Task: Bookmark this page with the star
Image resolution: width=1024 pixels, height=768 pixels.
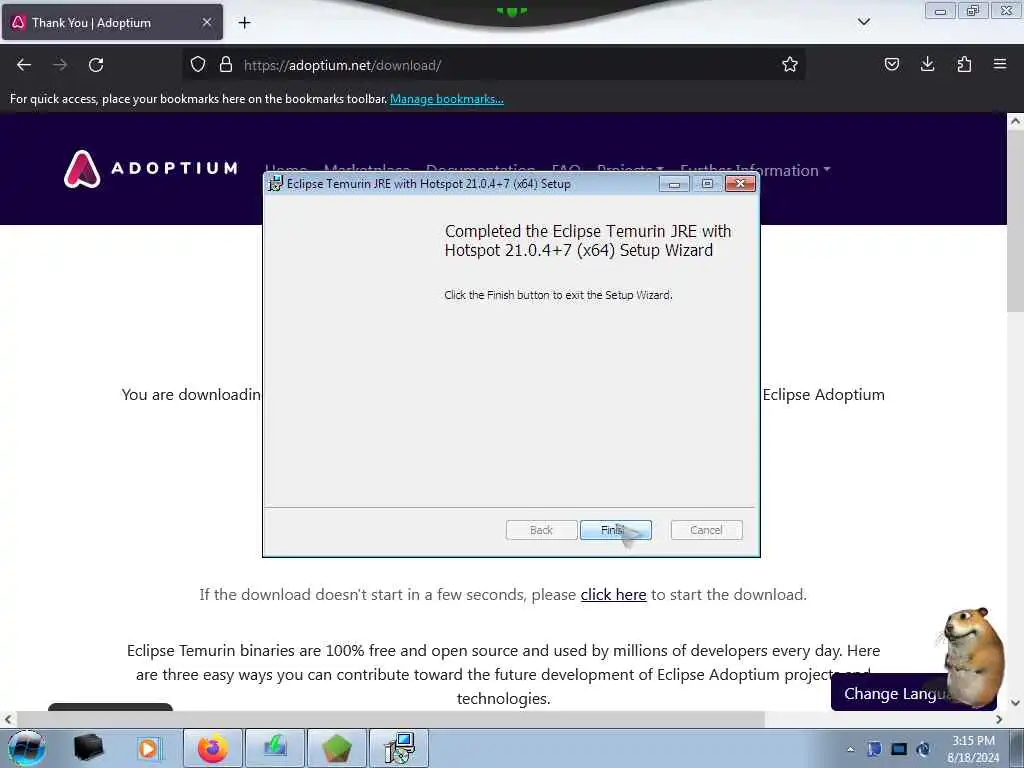Action: click(x=790, y=65)
